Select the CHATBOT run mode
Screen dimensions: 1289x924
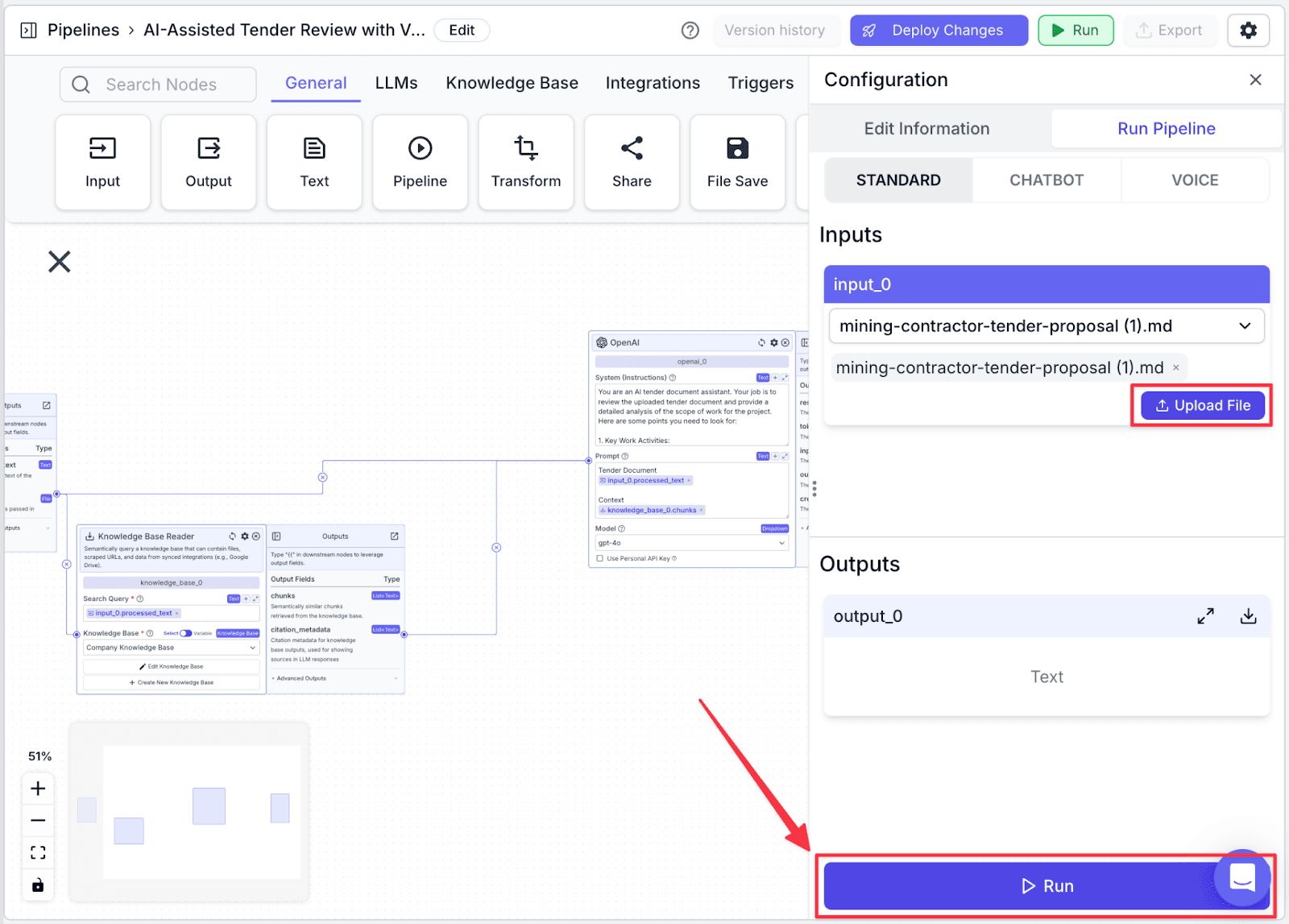[1047, 180]
